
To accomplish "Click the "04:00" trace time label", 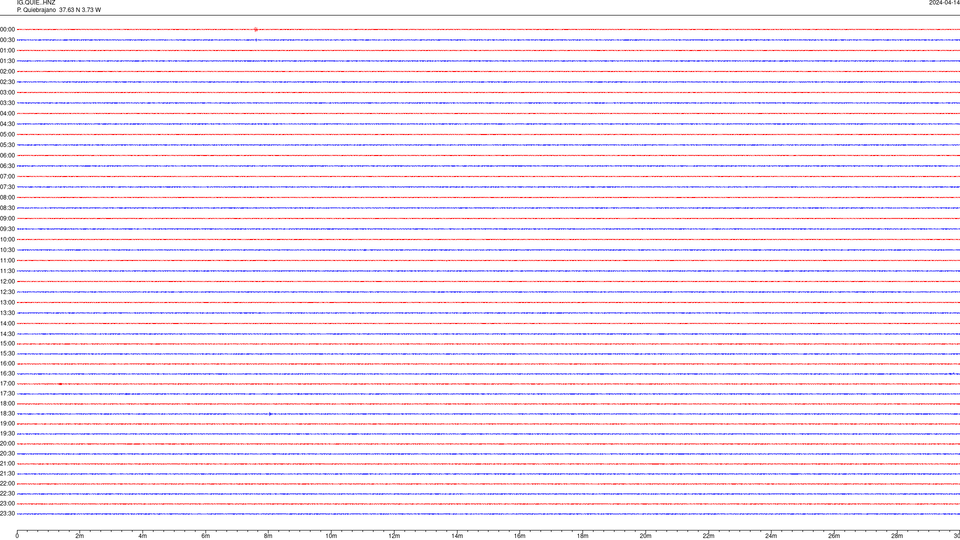I will pyautogui.click(x=7, y=113).
